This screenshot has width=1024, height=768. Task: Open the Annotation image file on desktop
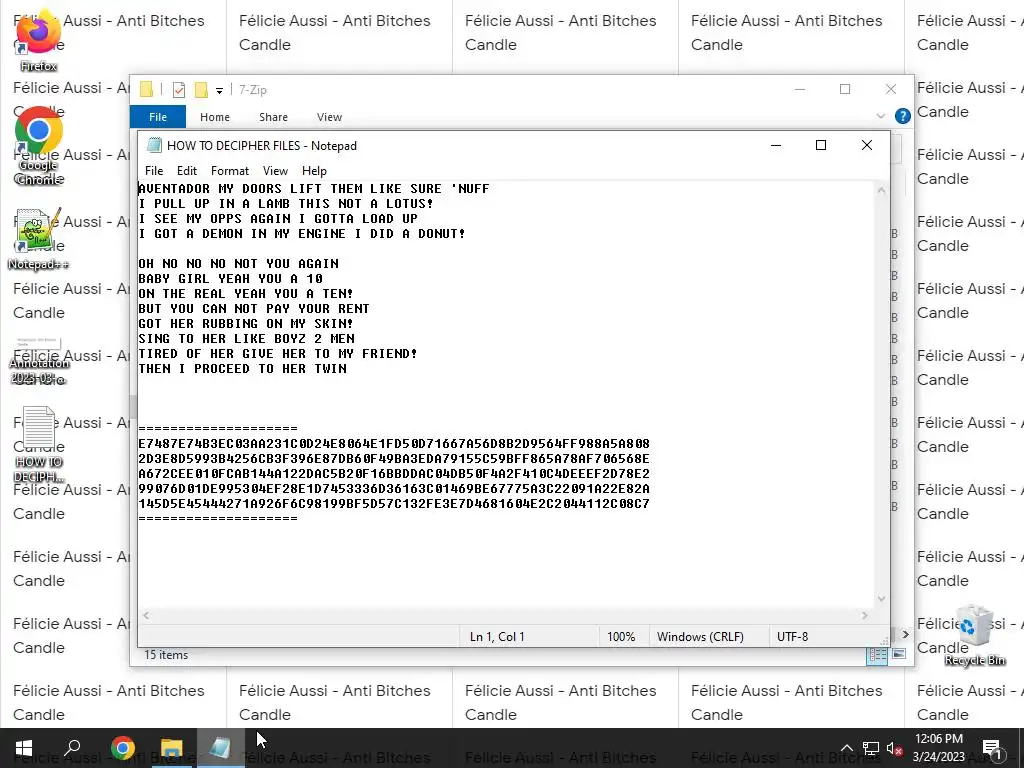coord(39,361)
